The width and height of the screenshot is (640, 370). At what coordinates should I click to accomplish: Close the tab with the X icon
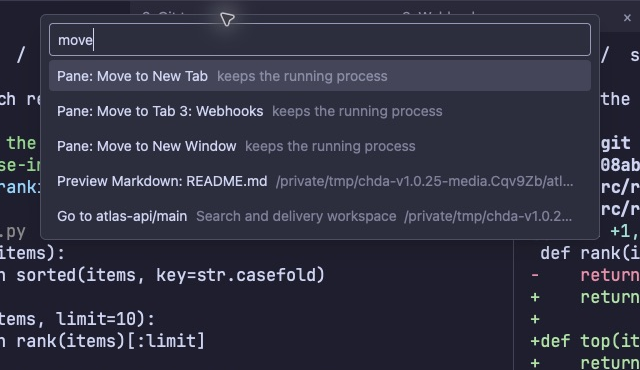(627, 18)
